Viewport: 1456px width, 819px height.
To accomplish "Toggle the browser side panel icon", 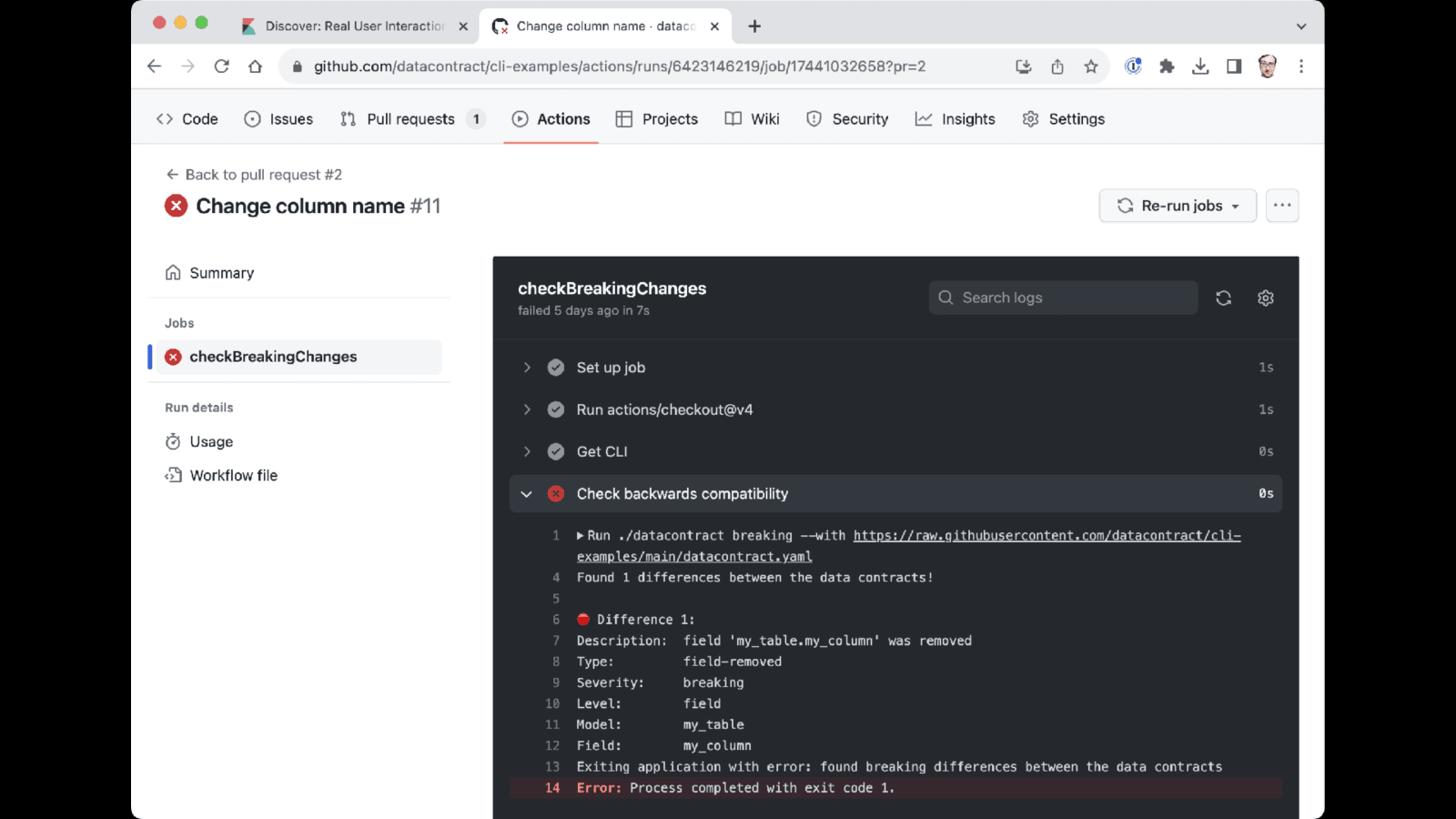I will pyautogui.click(x=1234, y=66).
